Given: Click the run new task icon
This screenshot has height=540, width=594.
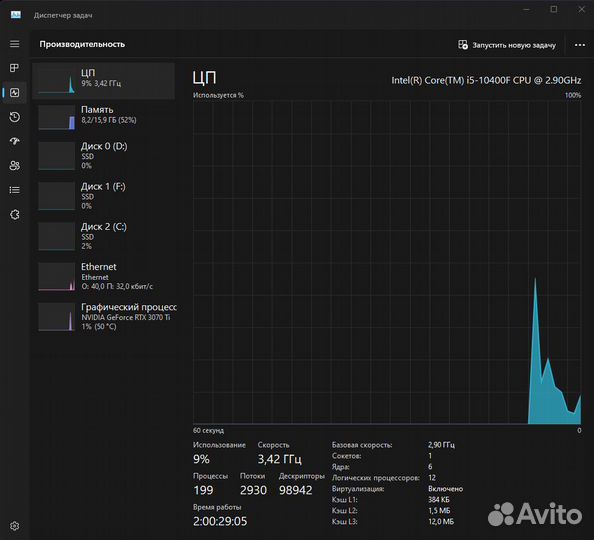Looking at the screenshot, I should tap(463, 45).
